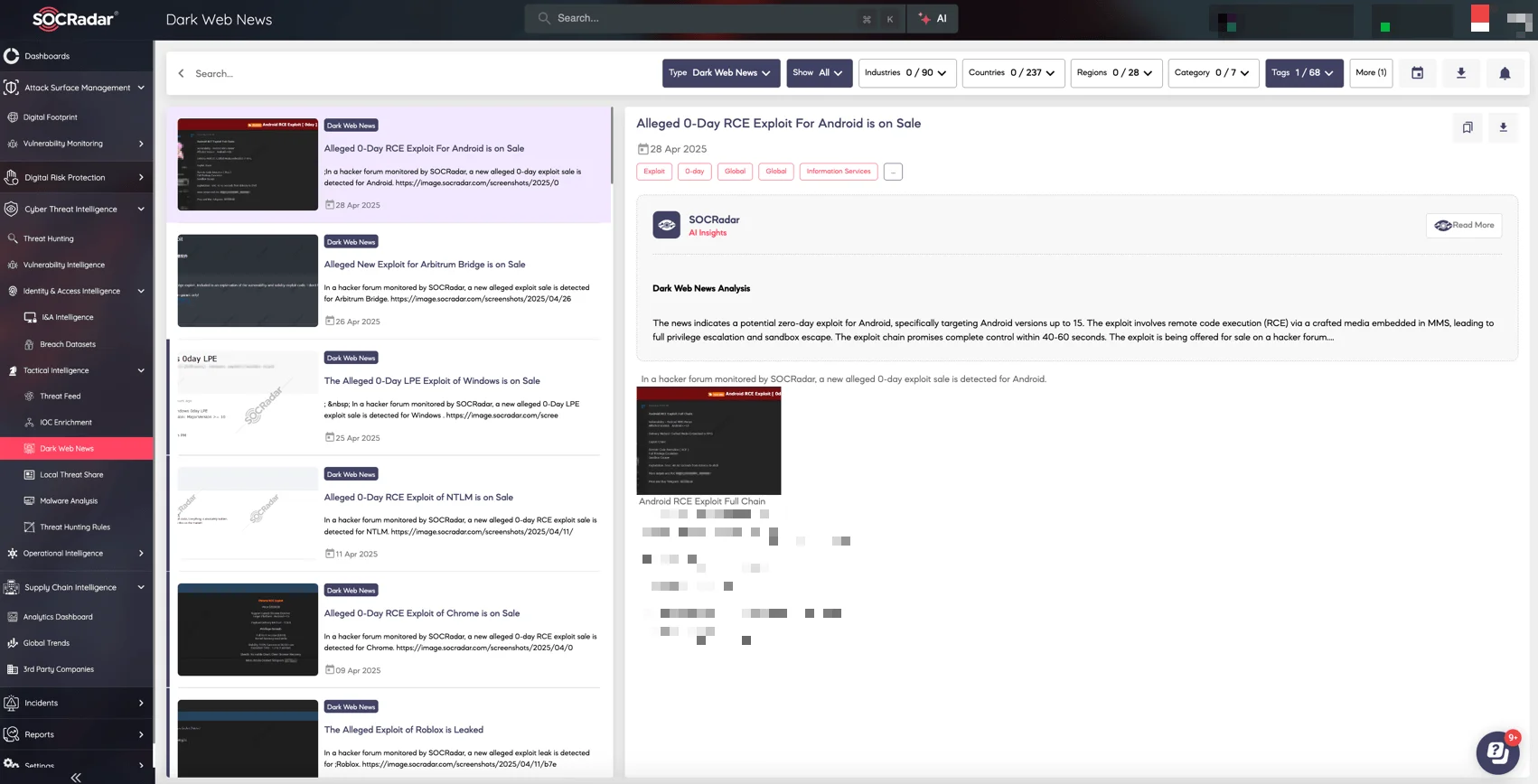Open the Show All dropdown
1538x784 pixels.
[819, 73]
